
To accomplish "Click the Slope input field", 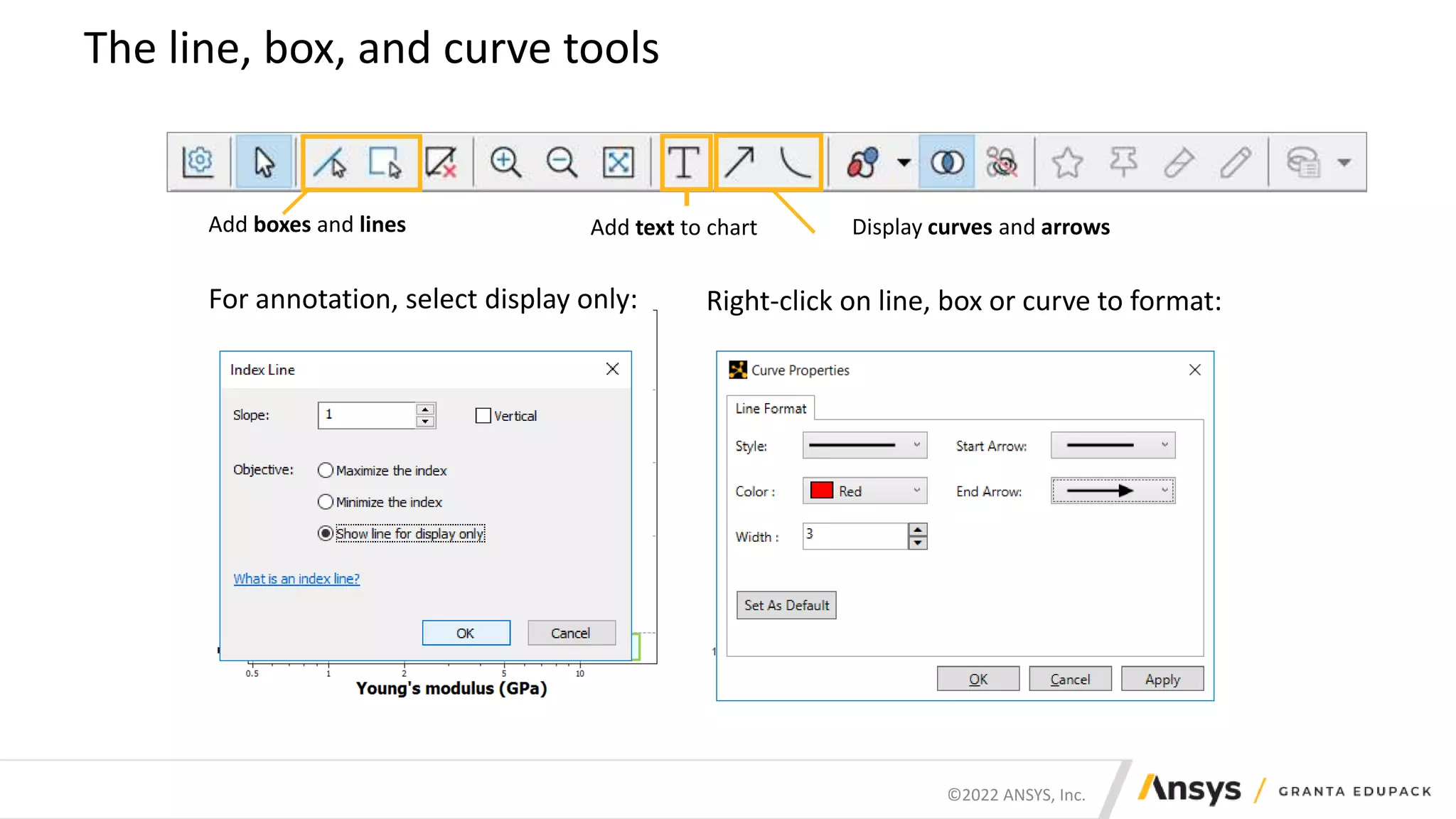I will click(366, 415).
